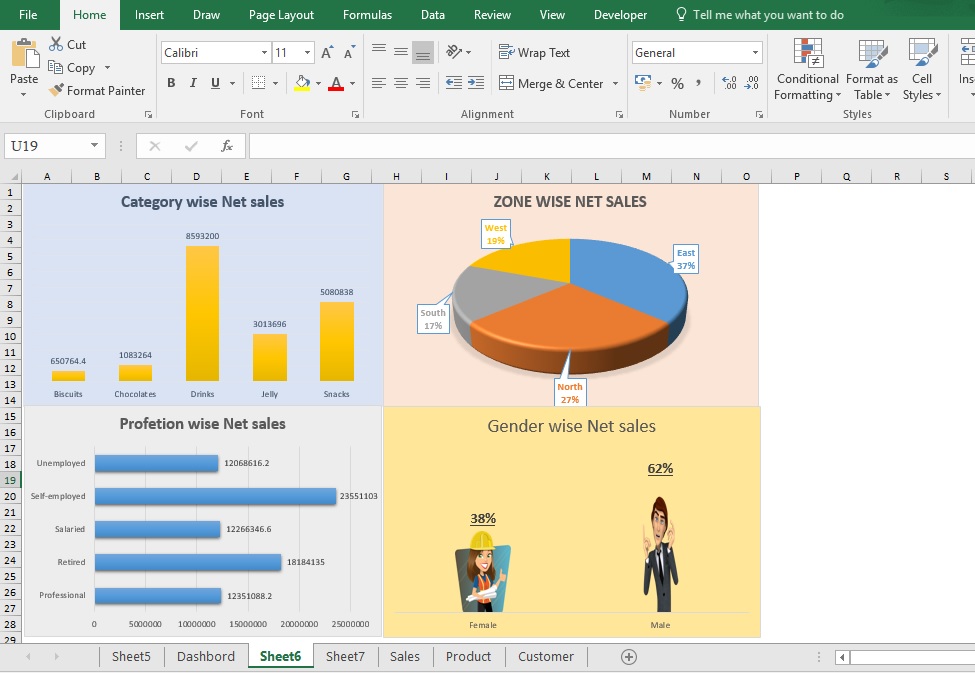The image size is (975, 673).
Task: Apply Comma Style
Action: (699, 83)
